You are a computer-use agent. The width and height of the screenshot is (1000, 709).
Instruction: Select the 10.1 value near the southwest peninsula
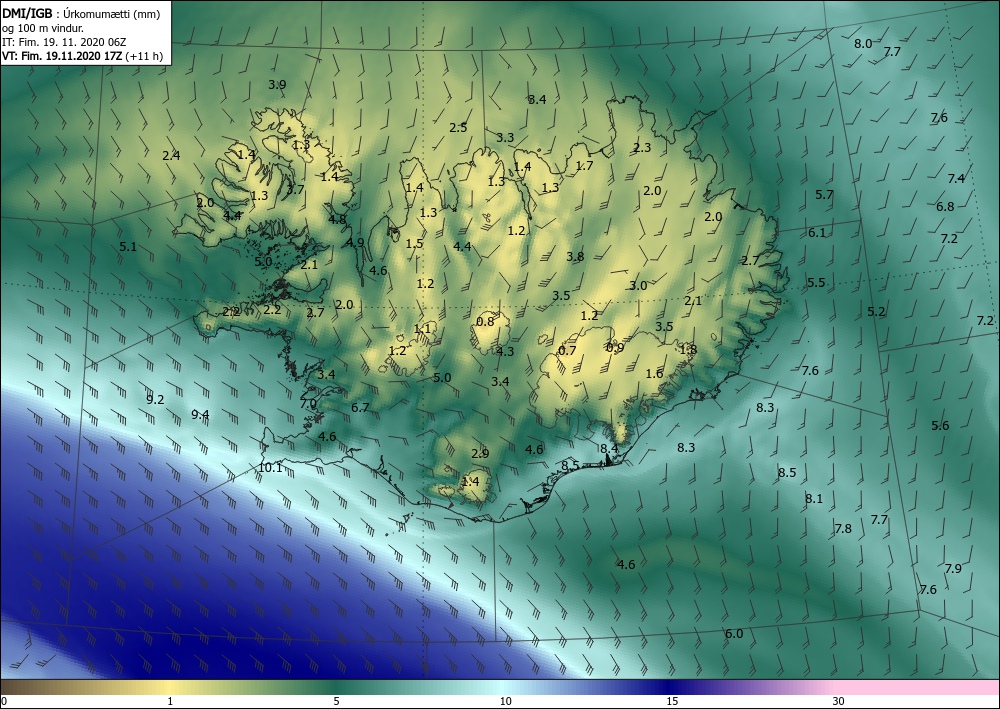(x=270, y=468)
